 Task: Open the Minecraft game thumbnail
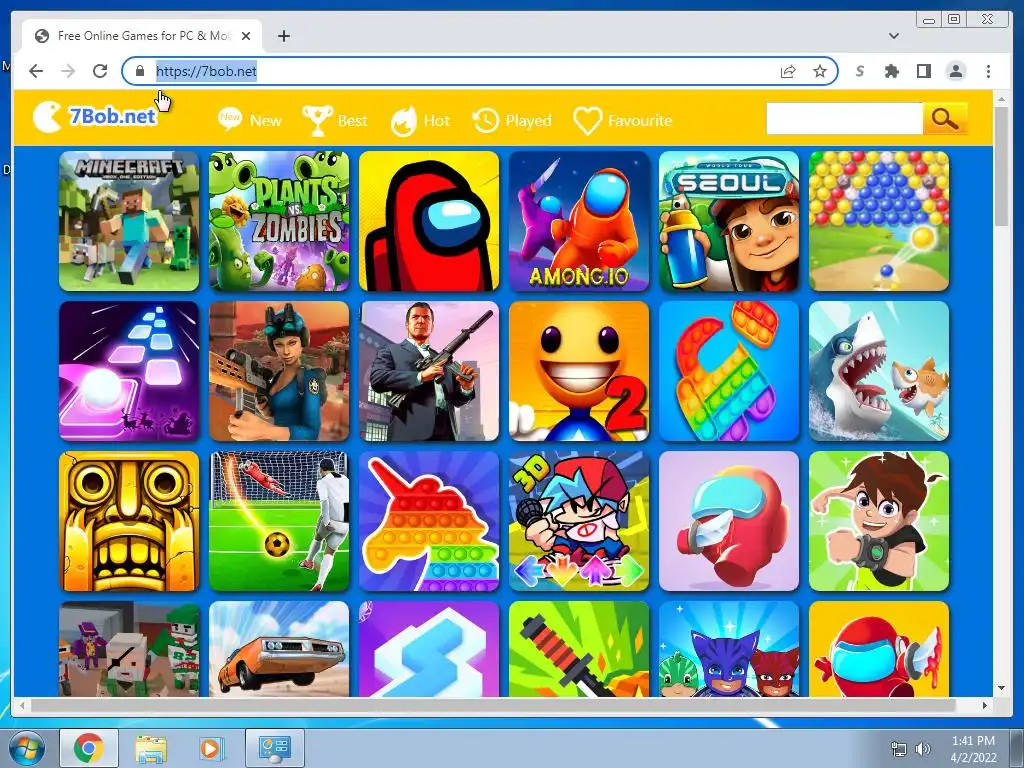pos(129,221)
